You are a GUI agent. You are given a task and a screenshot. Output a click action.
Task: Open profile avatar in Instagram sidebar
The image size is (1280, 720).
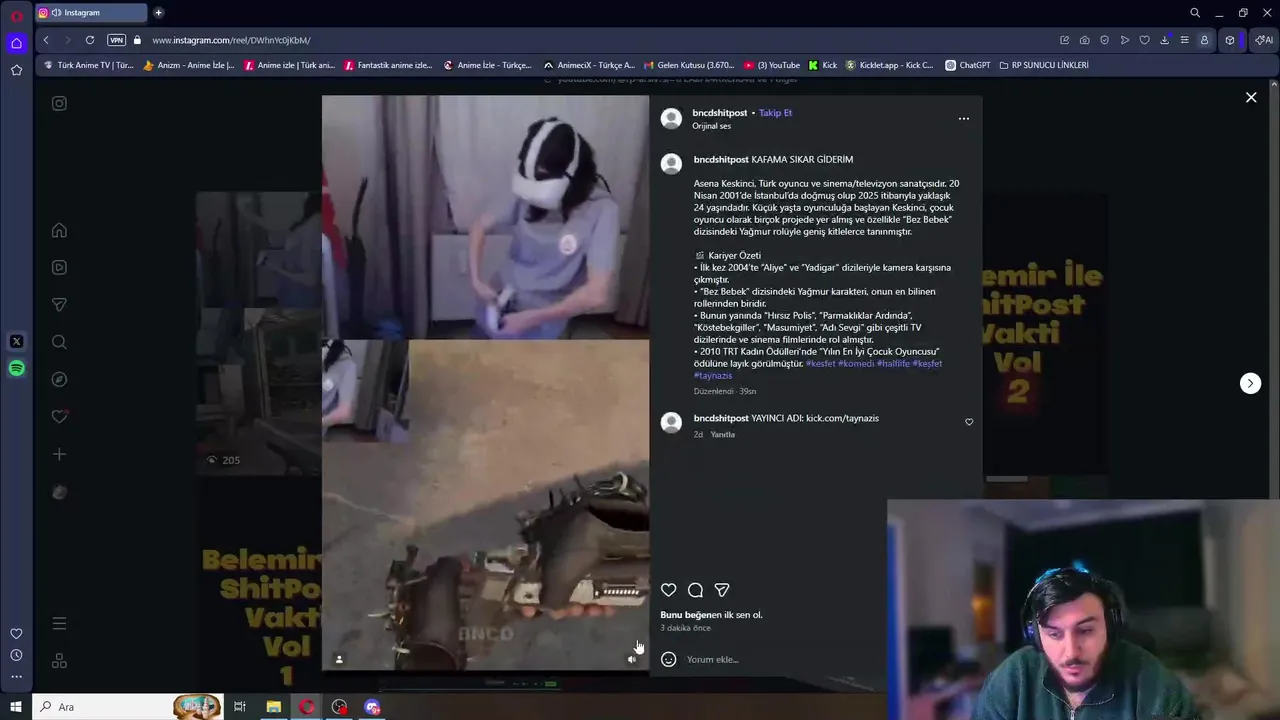point(59,492)
